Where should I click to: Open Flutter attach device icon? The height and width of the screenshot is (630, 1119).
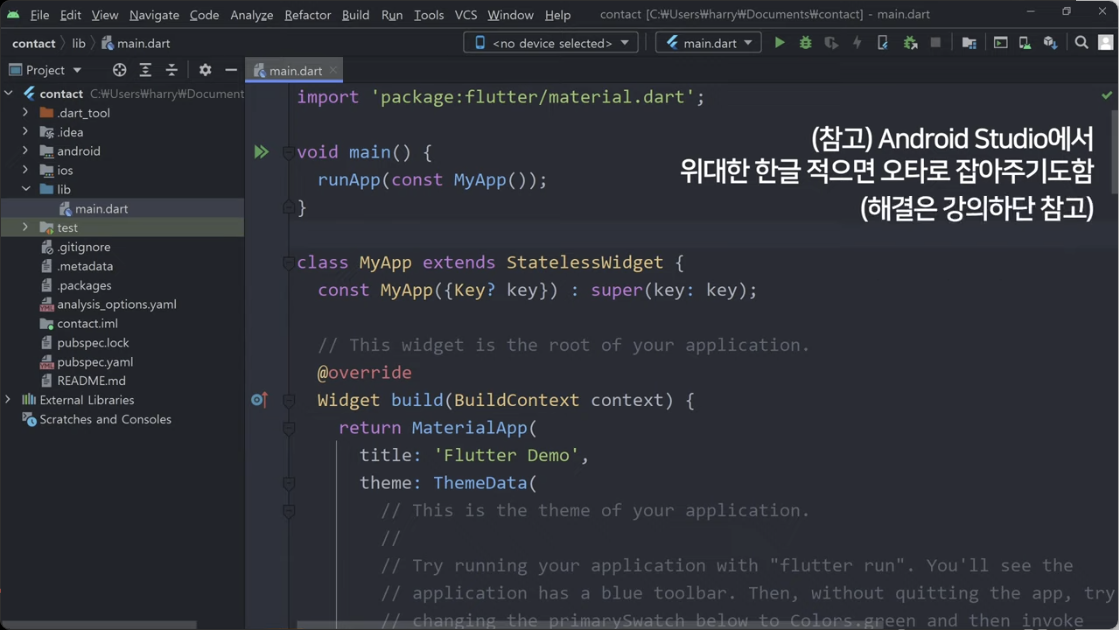point(883,43)
